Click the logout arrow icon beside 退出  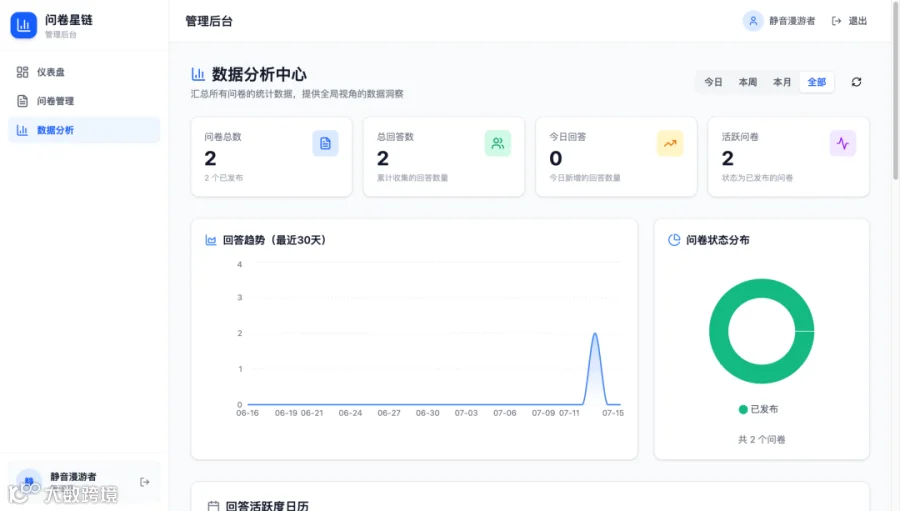click(x=836, y=21)
